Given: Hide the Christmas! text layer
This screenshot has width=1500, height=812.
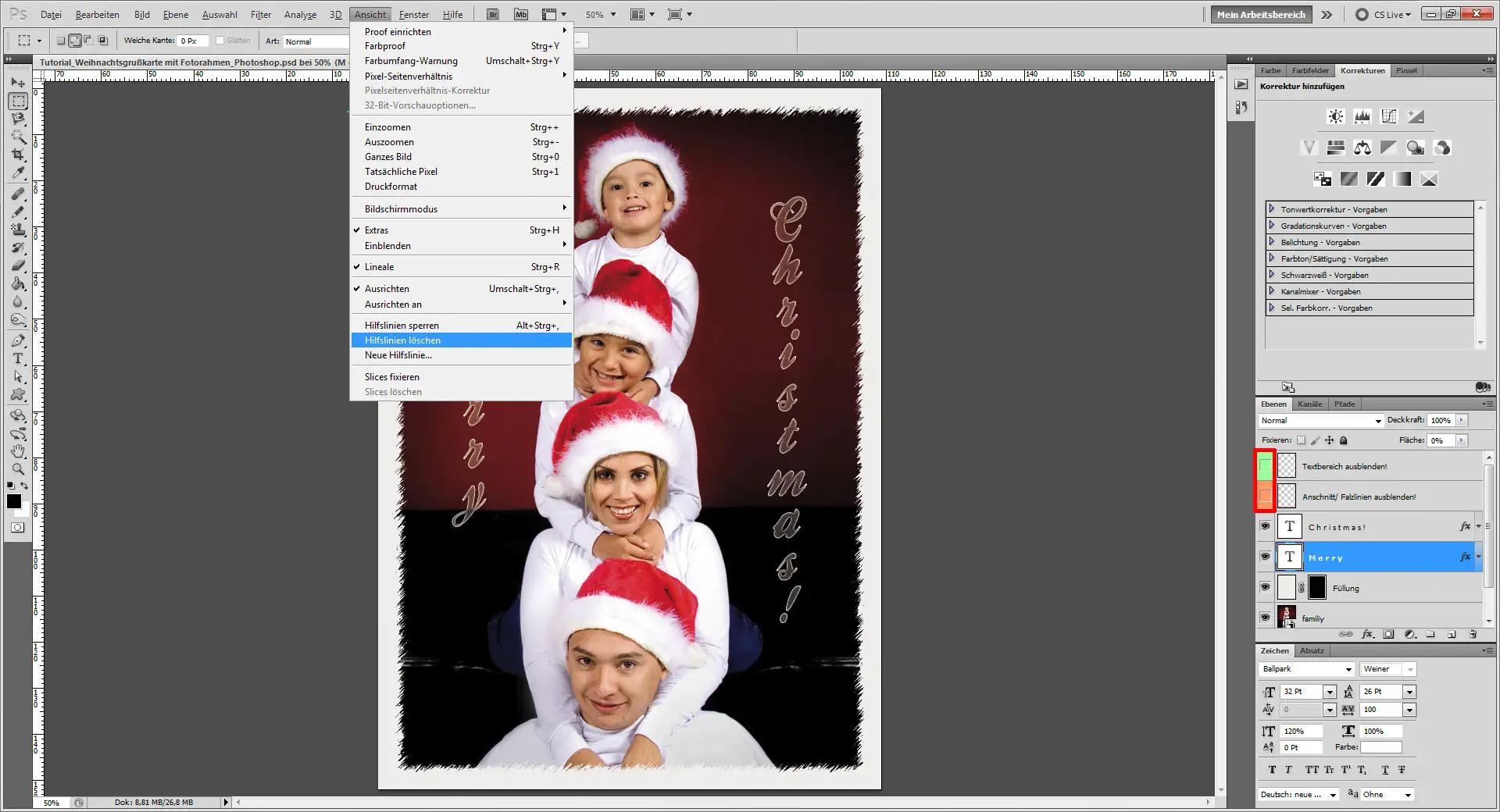Looking at the screenshot, I should click(x=1265, y=526).
